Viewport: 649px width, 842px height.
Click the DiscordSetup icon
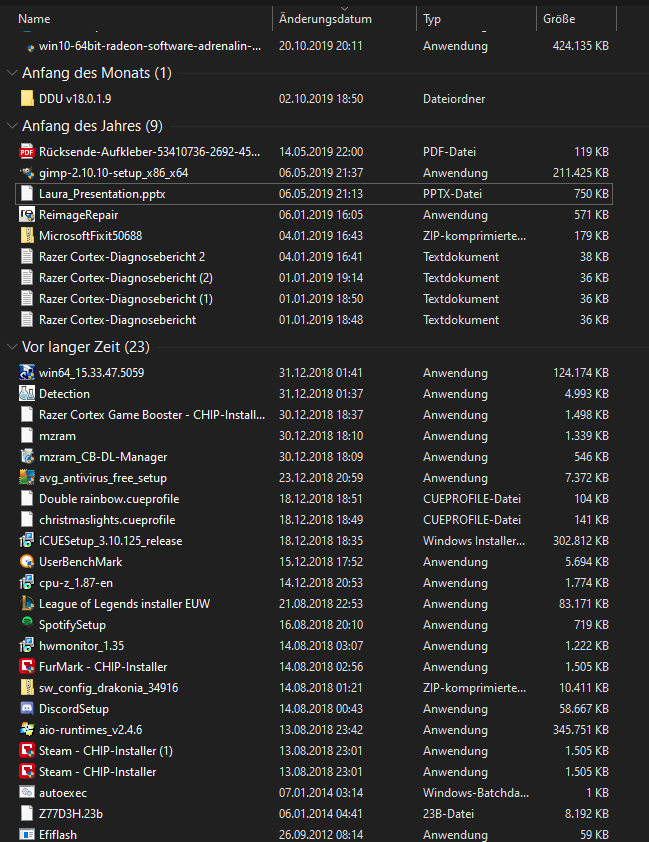pos(27,709)
